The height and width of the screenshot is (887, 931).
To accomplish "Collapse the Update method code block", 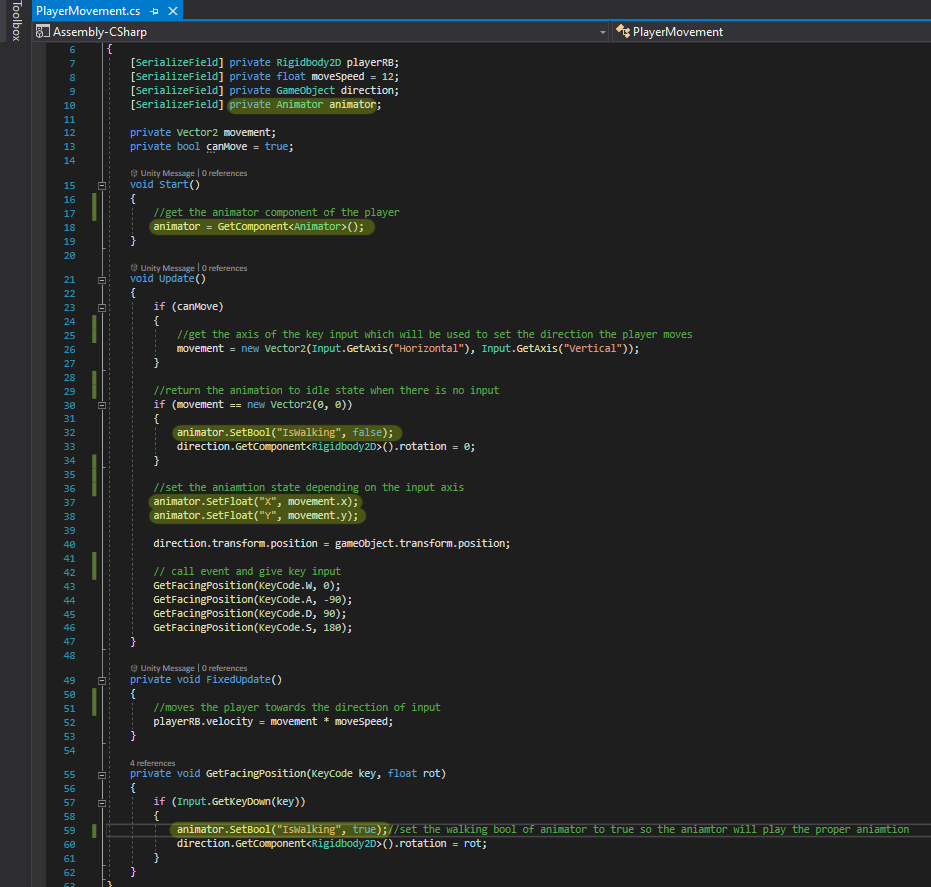I will pyautogui.click(x=102, y=280).
